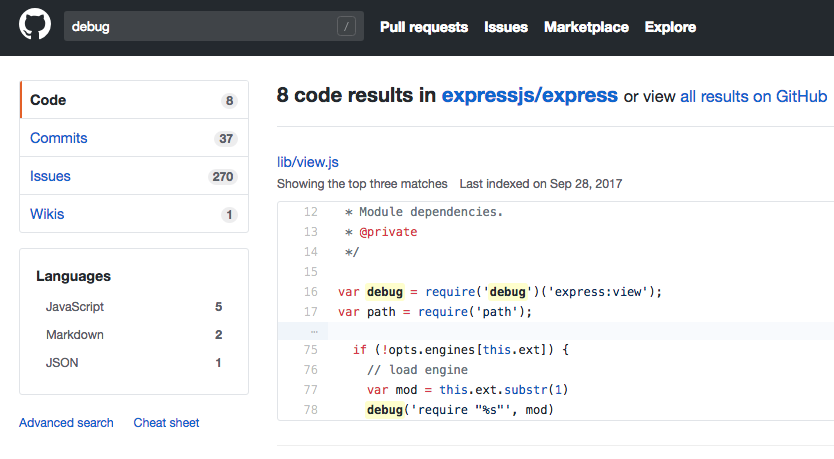Click the slash shortcut icon in search box
Viewport: 834px width, 459px height.
347,27
